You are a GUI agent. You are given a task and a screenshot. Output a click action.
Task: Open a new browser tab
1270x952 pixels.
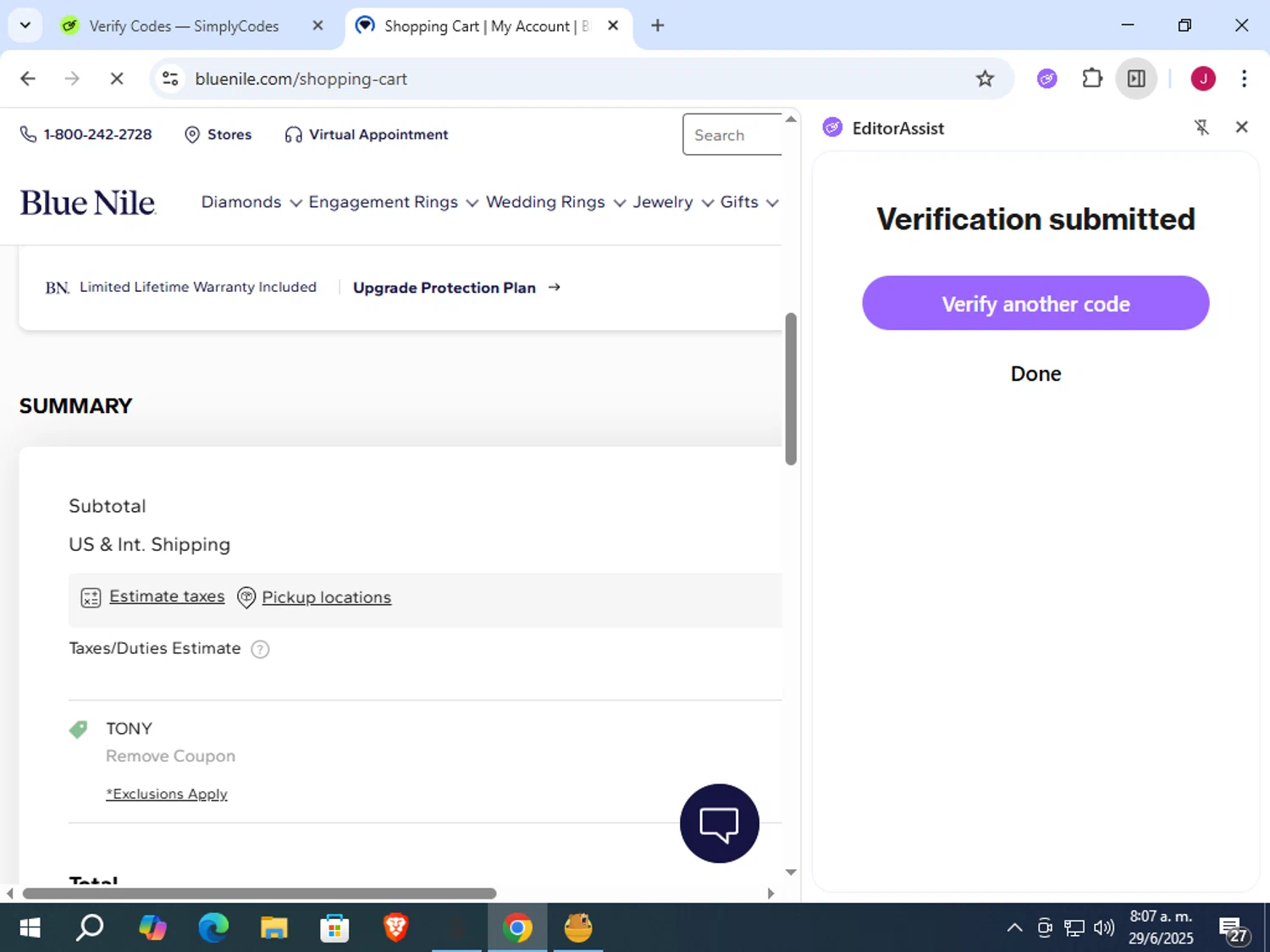[x=657, y=25]
